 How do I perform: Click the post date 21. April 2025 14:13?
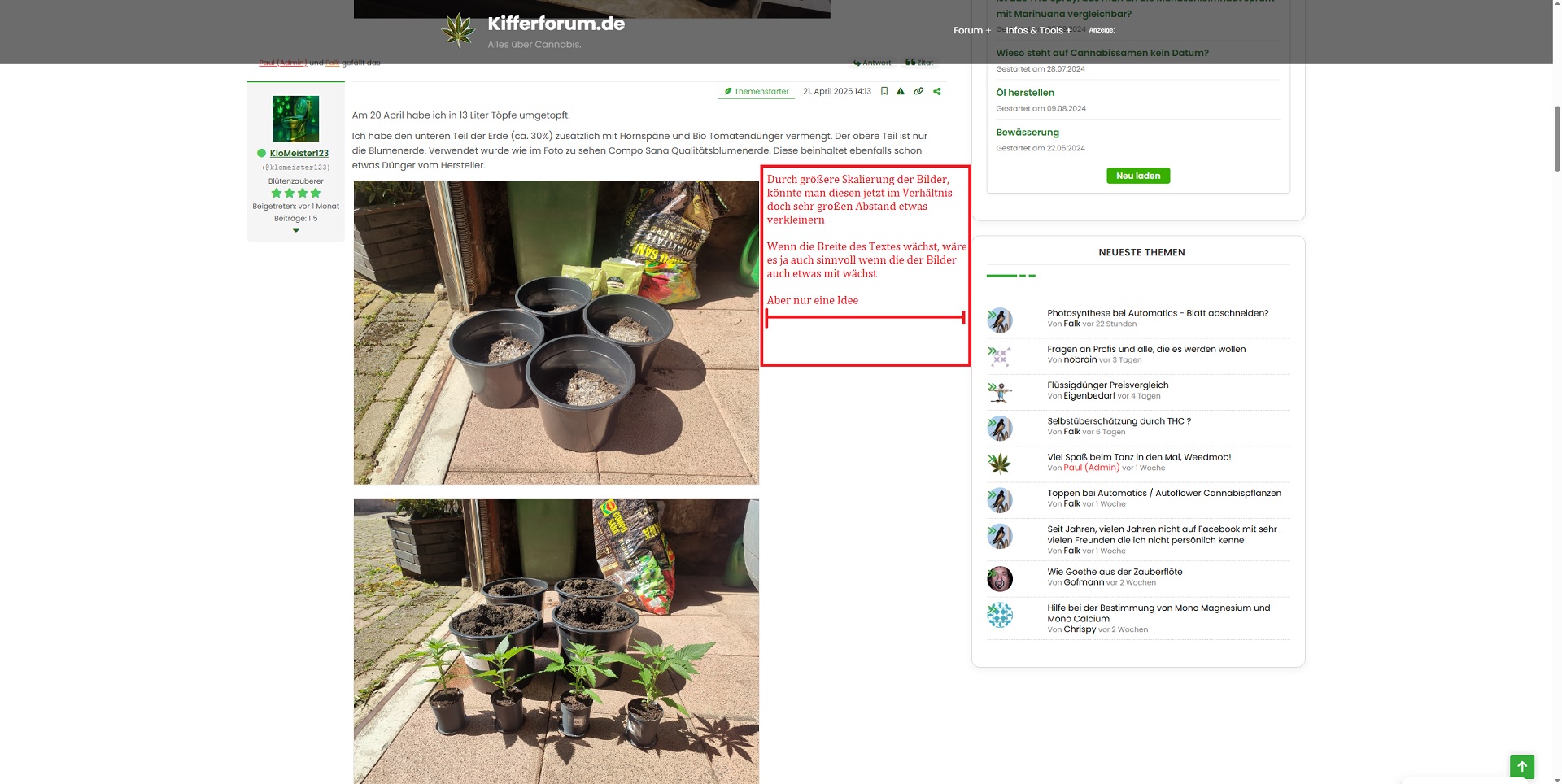836,91
